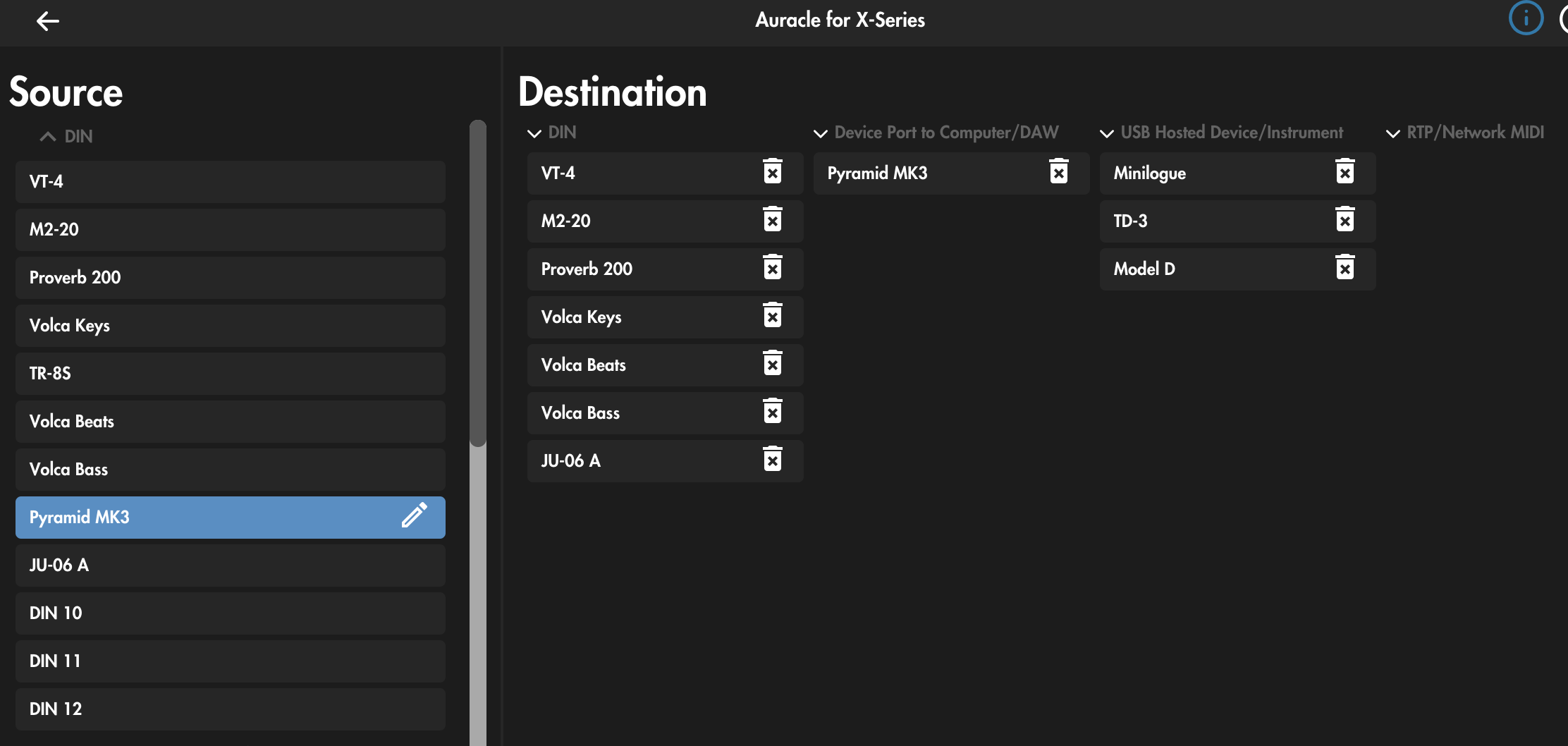Delete Volca Bass destination route

point(773,411)
